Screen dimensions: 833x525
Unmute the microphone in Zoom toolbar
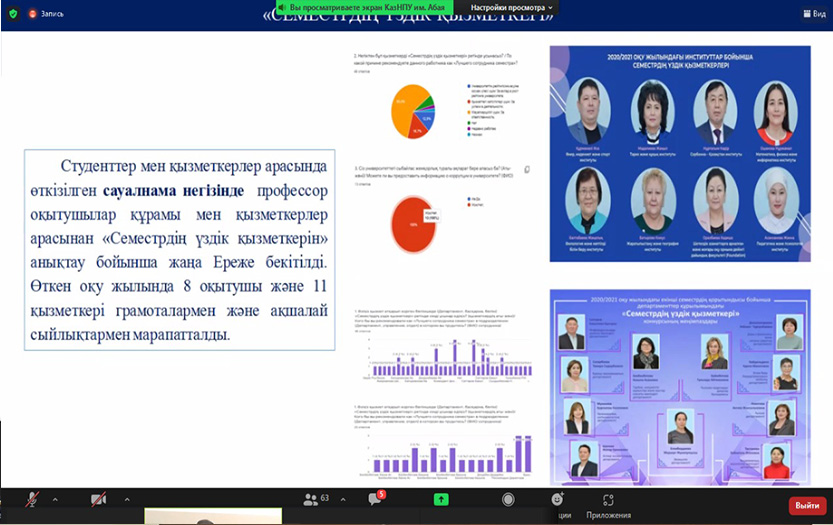click(x=32, y=498)
